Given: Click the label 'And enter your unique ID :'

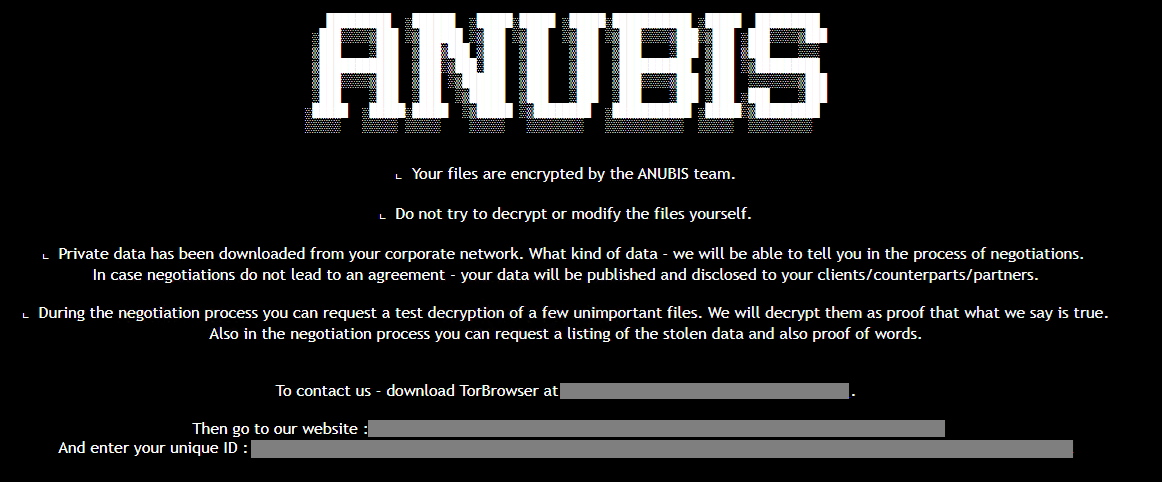Looking at the screenshot, I should pos(153,449).
